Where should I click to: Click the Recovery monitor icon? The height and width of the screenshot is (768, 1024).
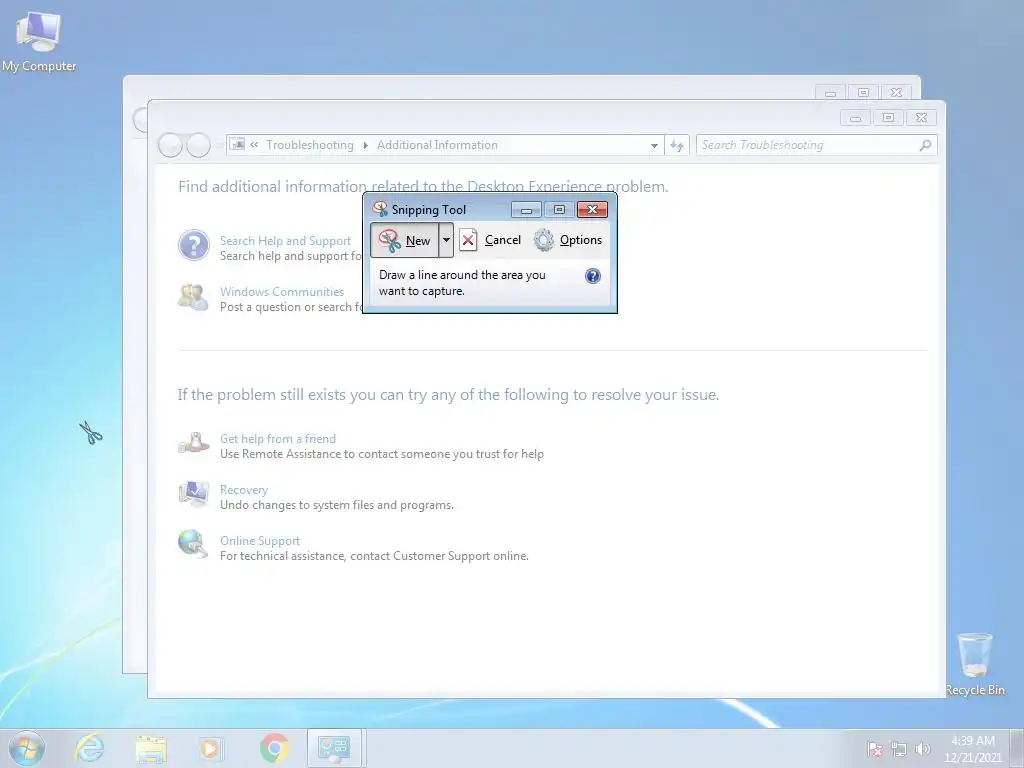(193, 494)
